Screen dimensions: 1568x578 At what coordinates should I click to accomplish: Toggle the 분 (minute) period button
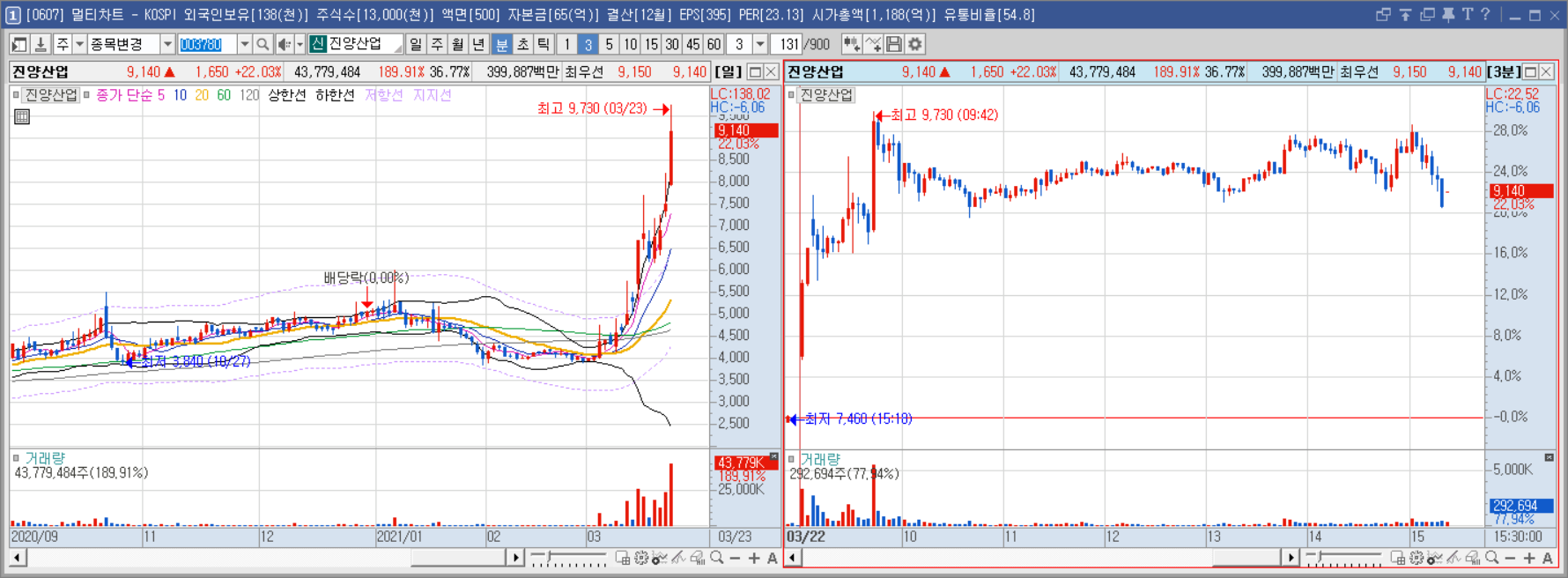[x=501, y=44]
